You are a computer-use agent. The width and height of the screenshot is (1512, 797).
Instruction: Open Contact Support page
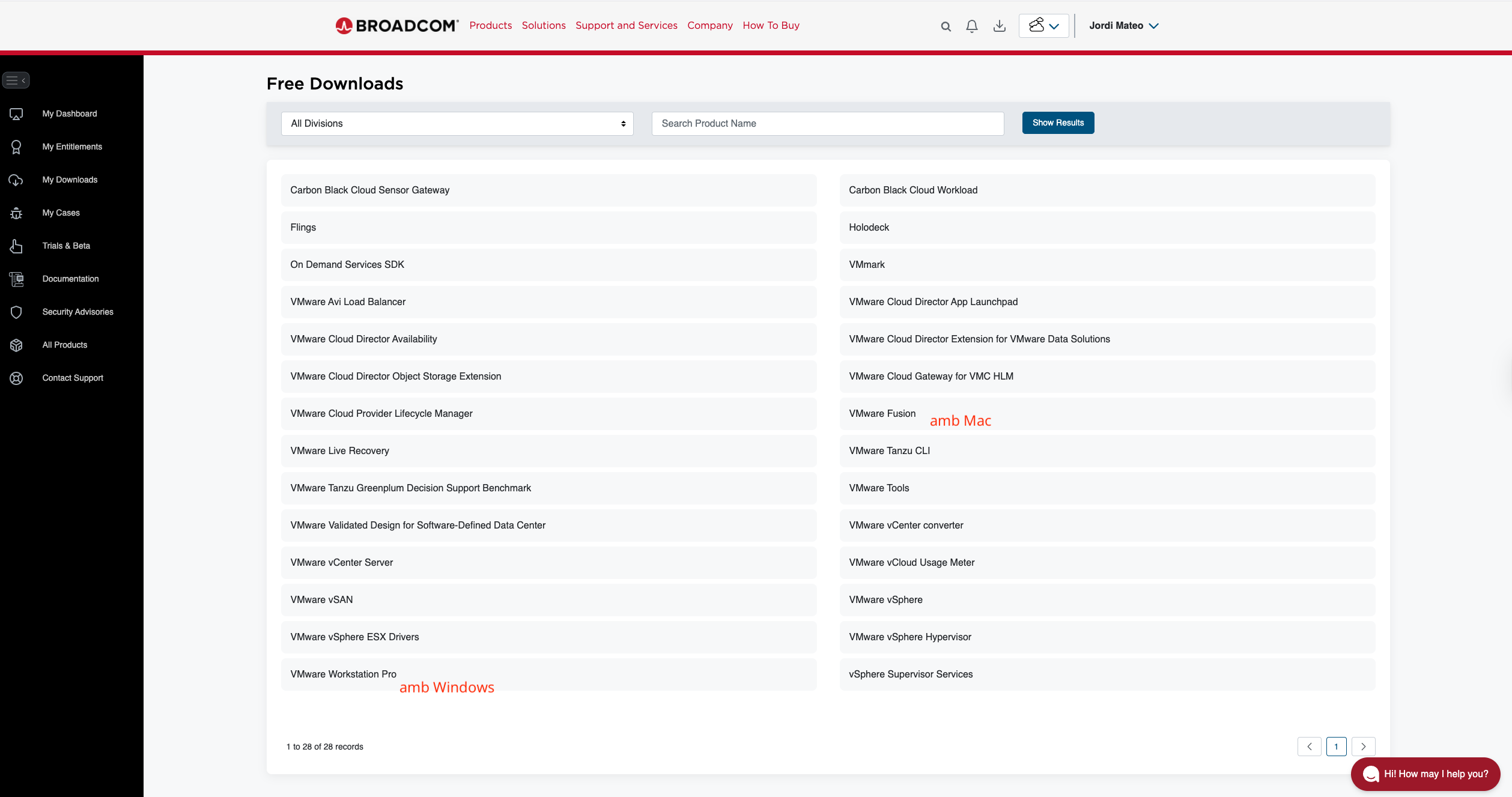[x=73, y=378]
